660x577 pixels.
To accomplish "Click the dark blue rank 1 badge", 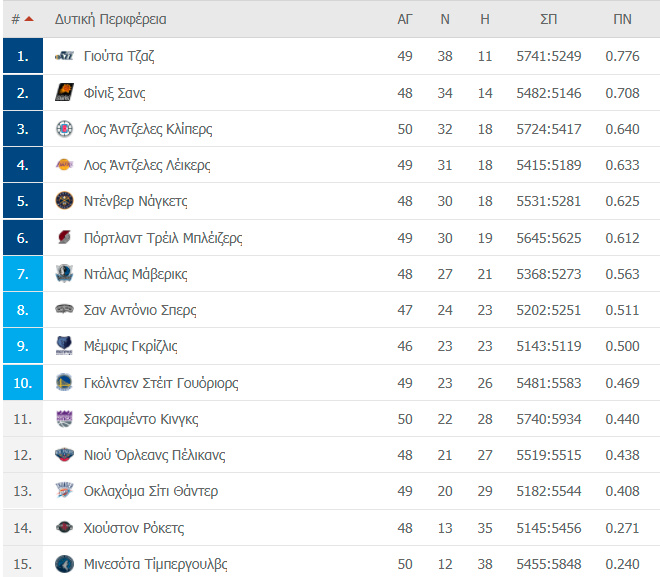I will click(x=23, y=56).
